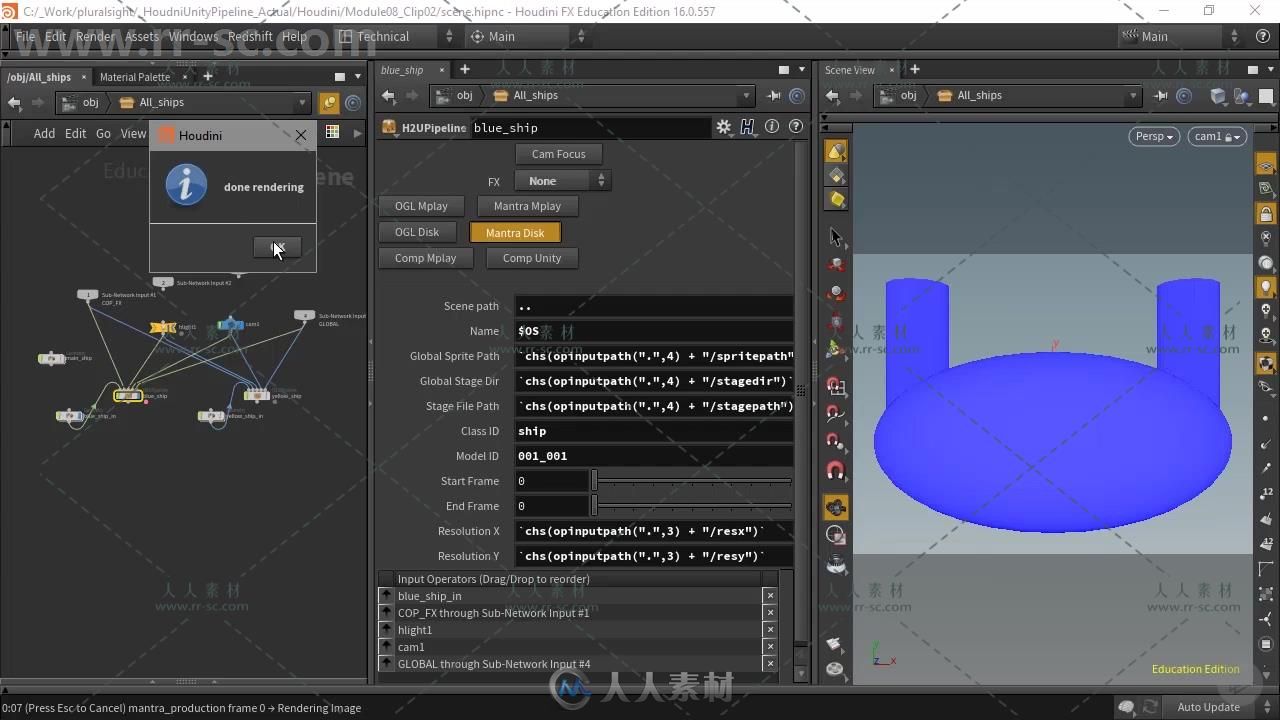The width and height of the screenshot is (1280, 720).
Task: Add a new tab next to blue_ship tab
Action: [x=464, y=70]
